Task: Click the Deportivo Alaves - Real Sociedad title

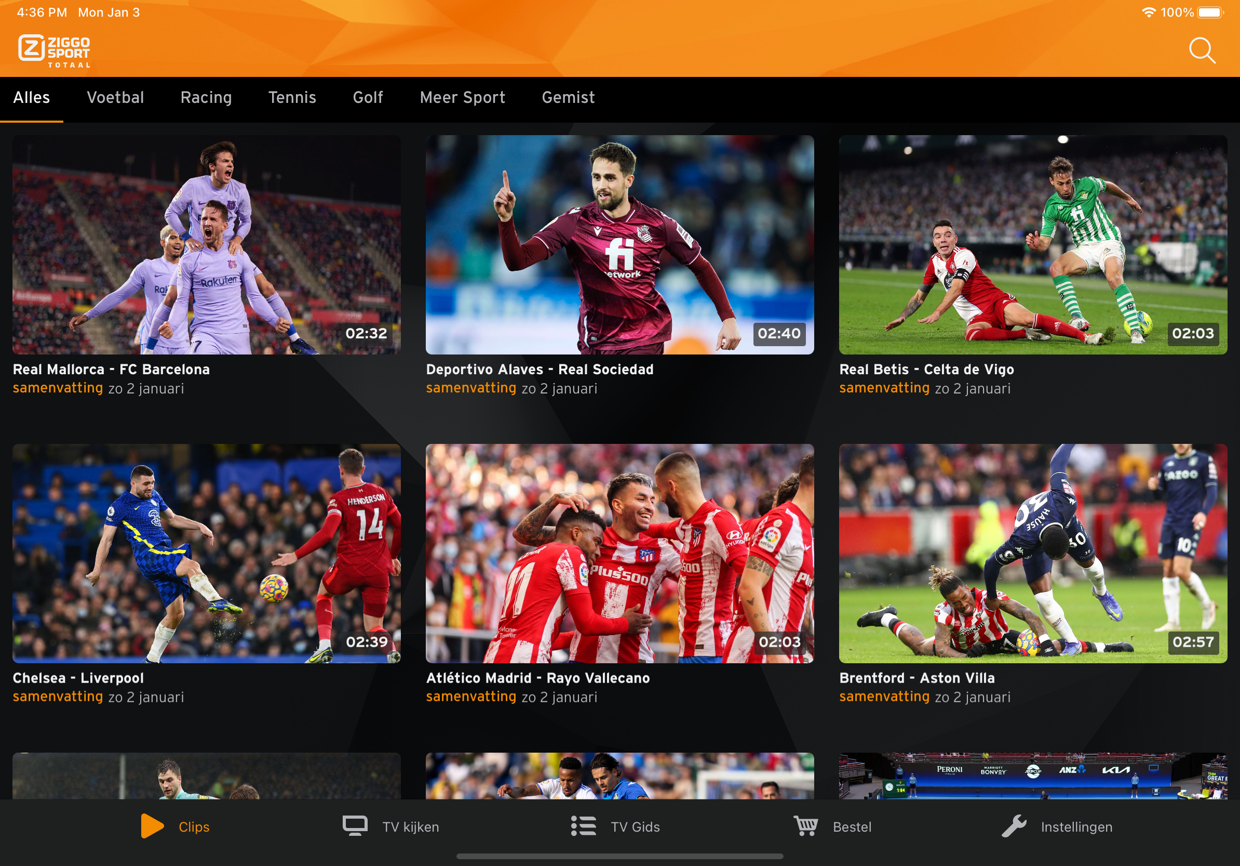Action: [x=539, y=369]
